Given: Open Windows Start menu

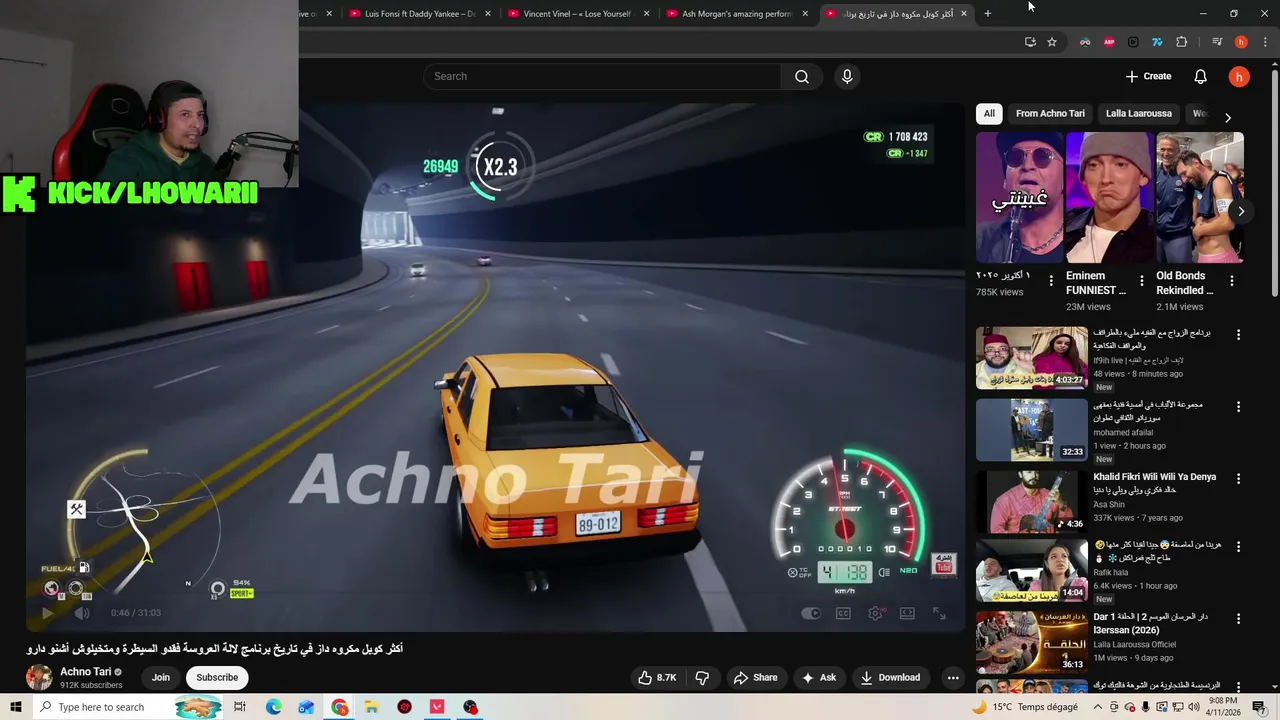Looking at the screenshot, I should [x=16, y=707].
